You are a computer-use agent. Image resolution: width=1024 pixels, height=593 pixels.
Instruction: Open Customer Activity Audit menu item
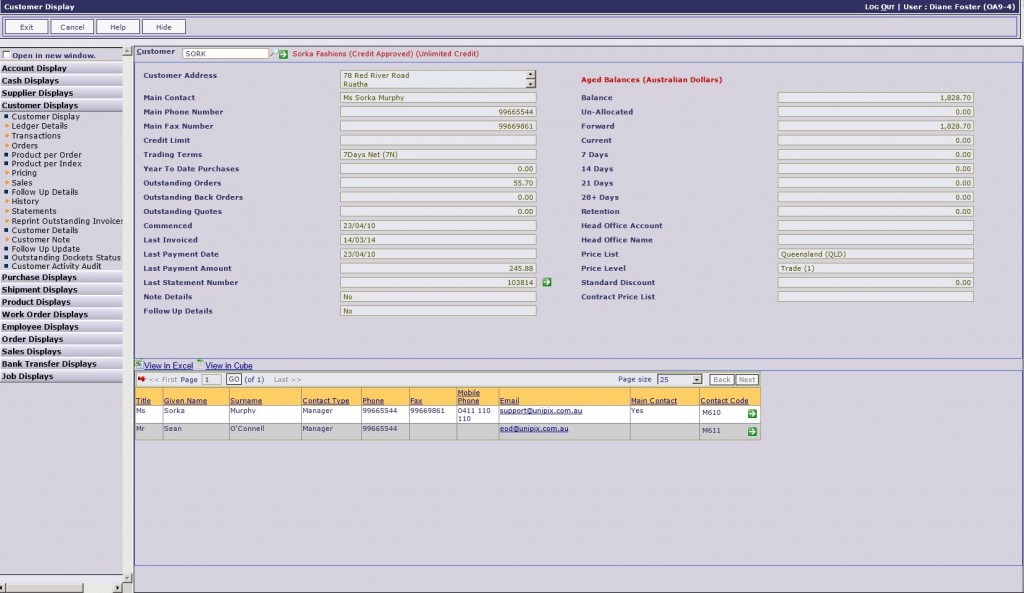[56, 266]
